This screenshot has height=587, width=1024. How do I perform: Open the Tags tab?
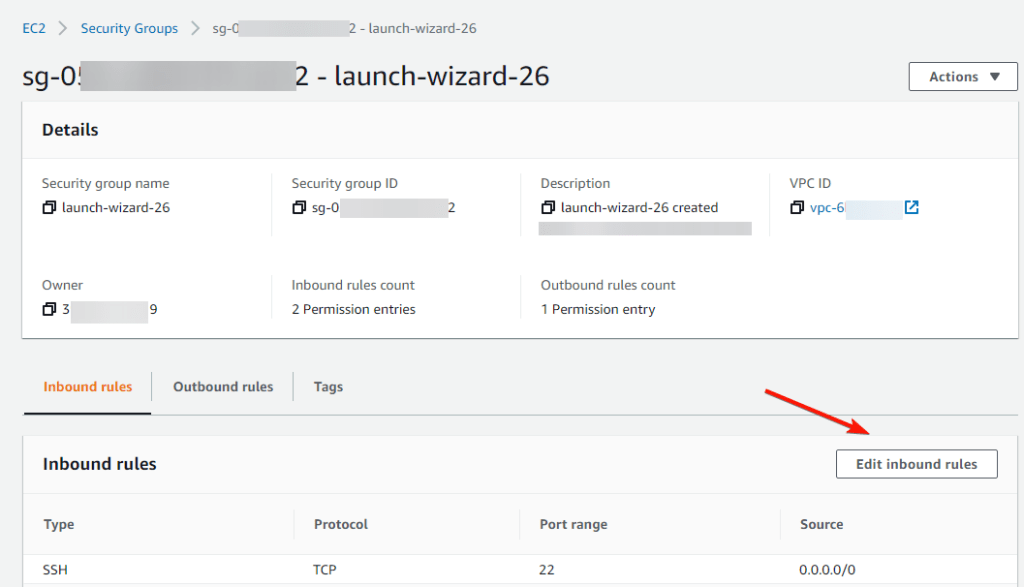click(328, 387)
